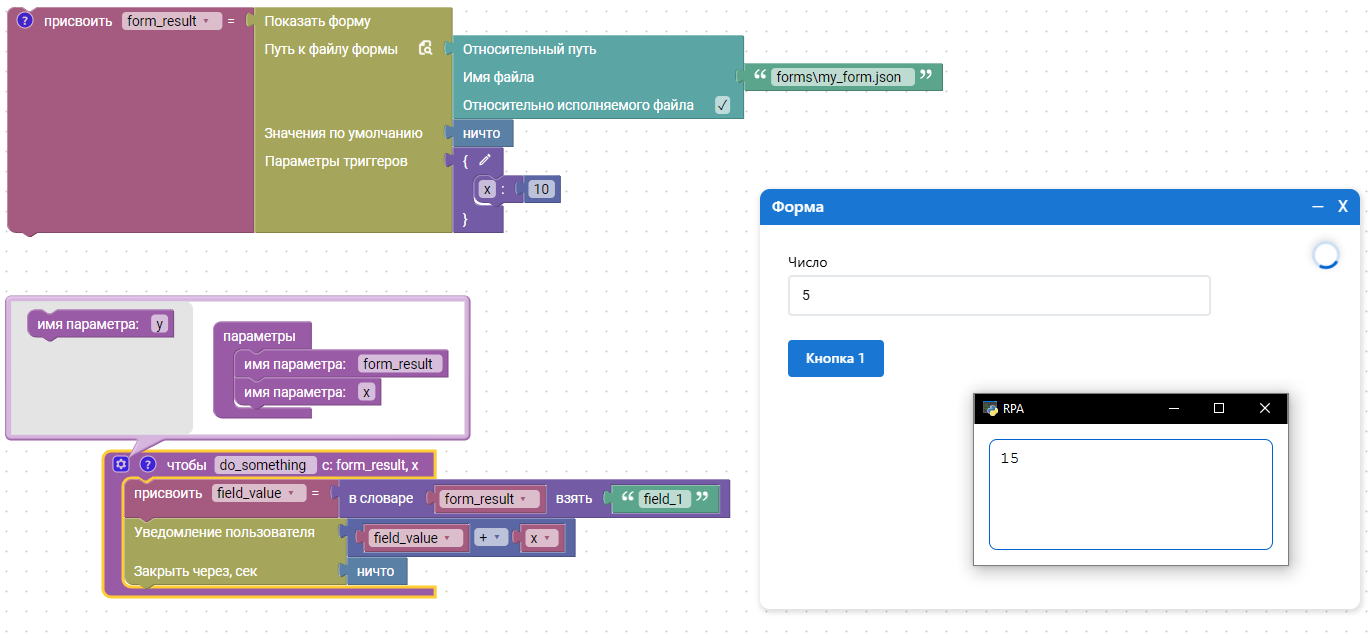The height and width of the screenshot is (638, 1370).
Task: Open the file browse icon beside Путь к файлу формы
Action: (x=425, y=49)
